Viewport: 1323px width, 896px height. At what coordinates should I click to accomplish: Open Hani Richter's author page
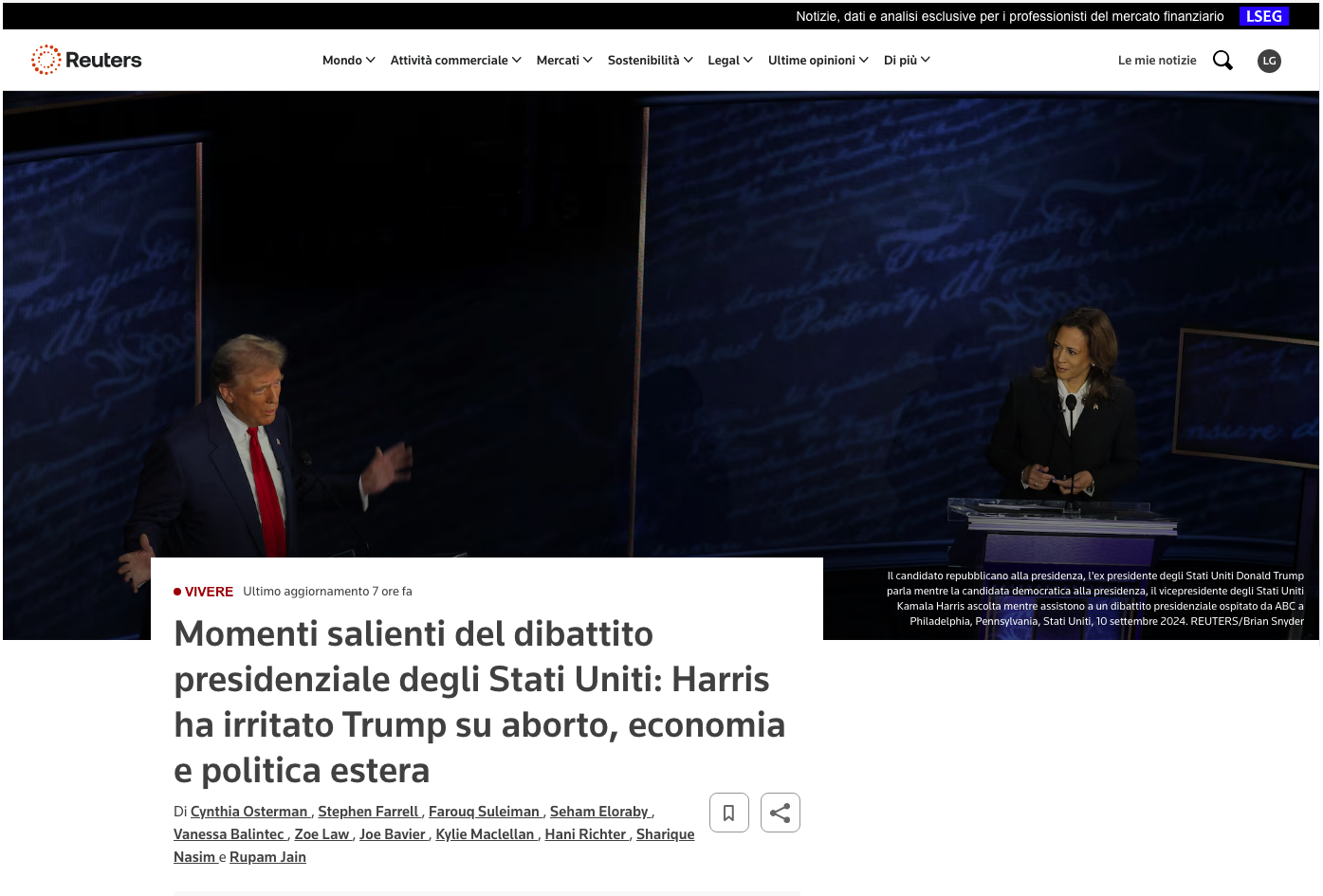coord(586,834)
